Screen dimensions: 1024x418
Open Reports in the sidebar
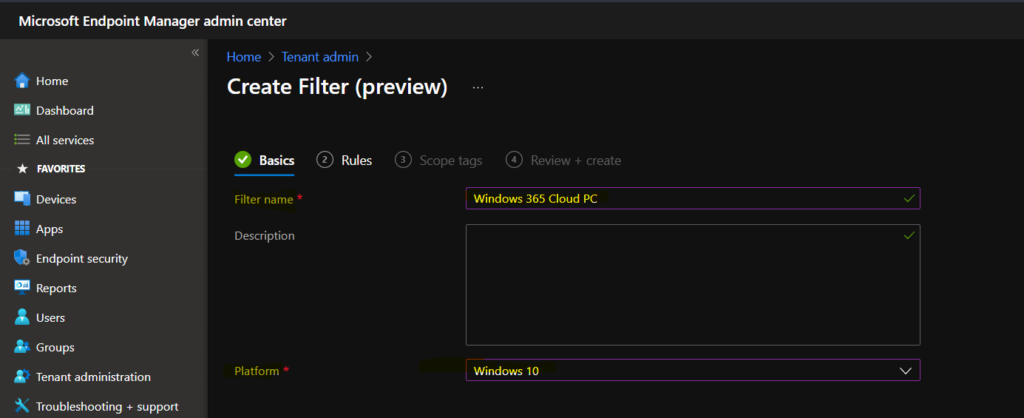click(56, 288)
